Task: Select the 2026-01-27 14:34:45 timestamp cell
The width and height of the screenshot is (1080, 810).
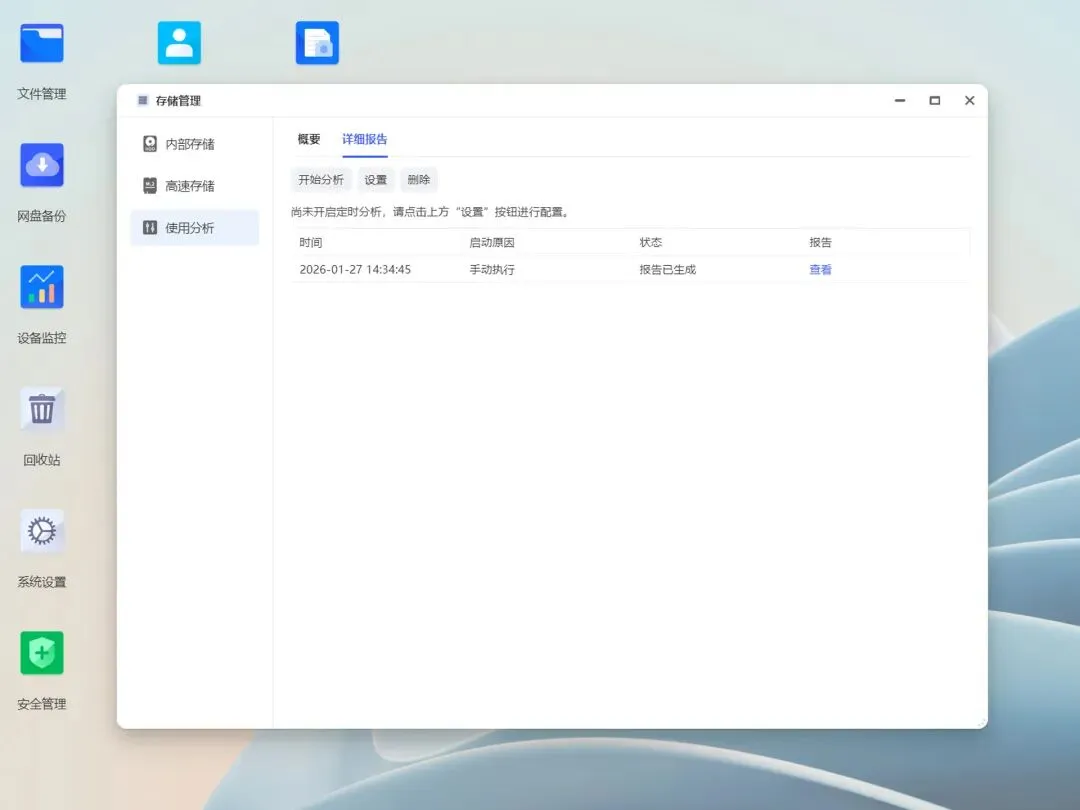Action: click(x=355, y=269)
